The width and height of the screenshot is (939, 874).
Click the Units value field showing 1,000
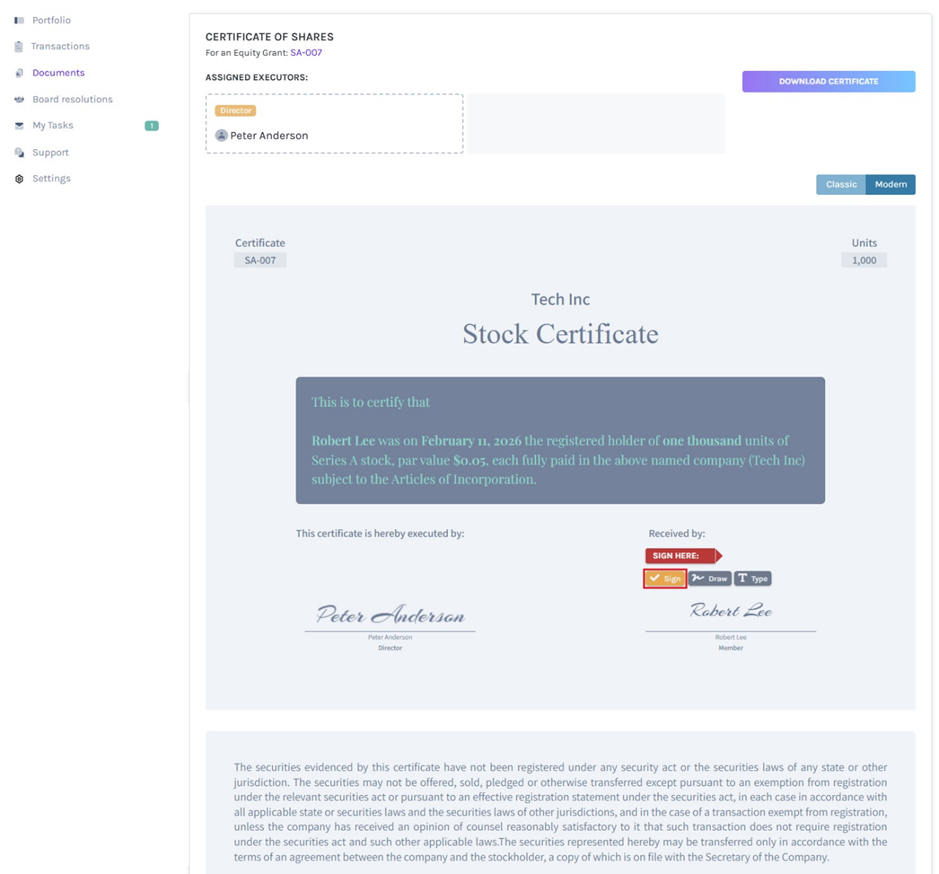863,259
